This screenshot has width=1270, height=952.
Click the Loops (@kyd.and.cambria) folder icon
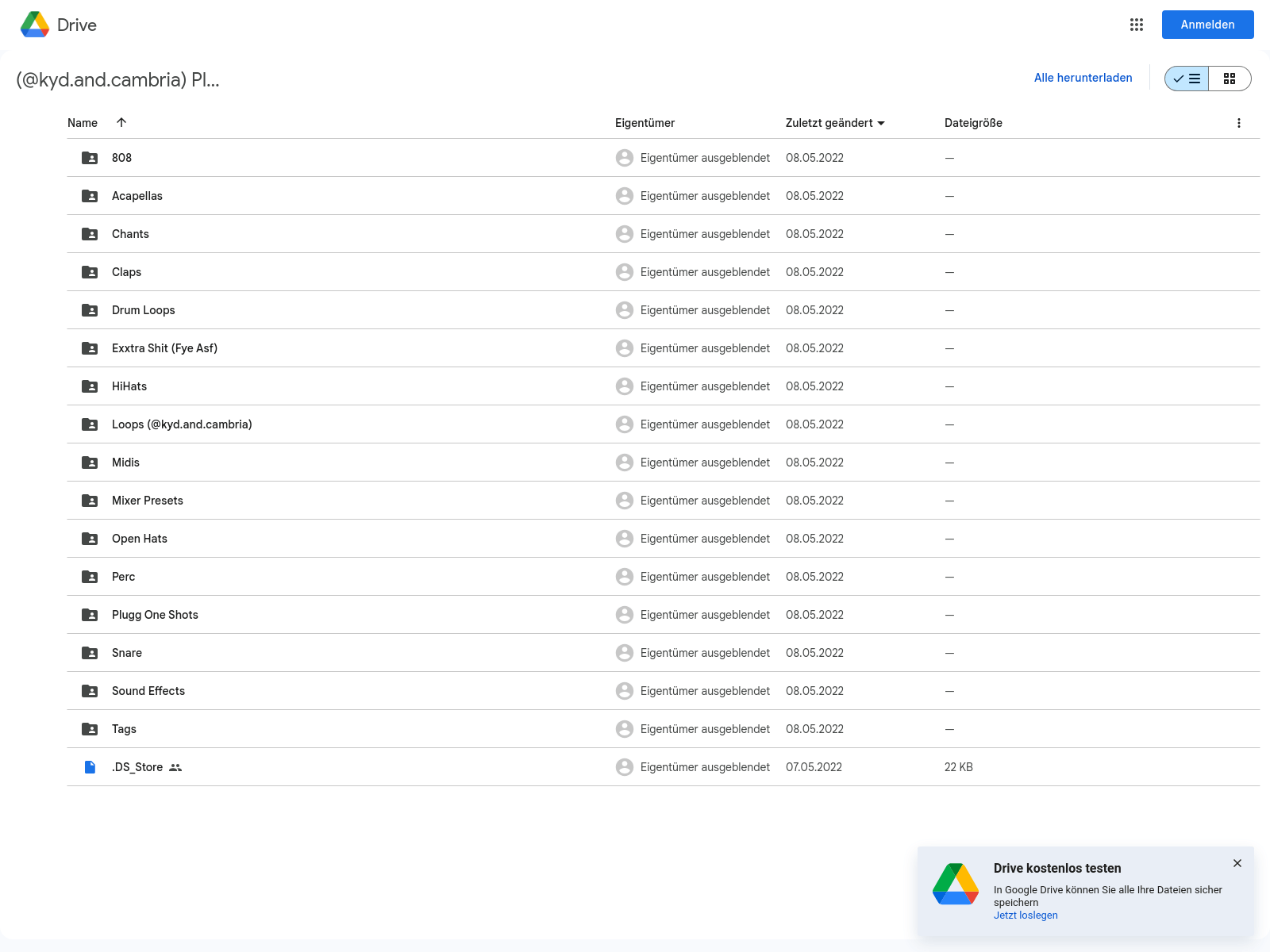click(x=90, y=424)
